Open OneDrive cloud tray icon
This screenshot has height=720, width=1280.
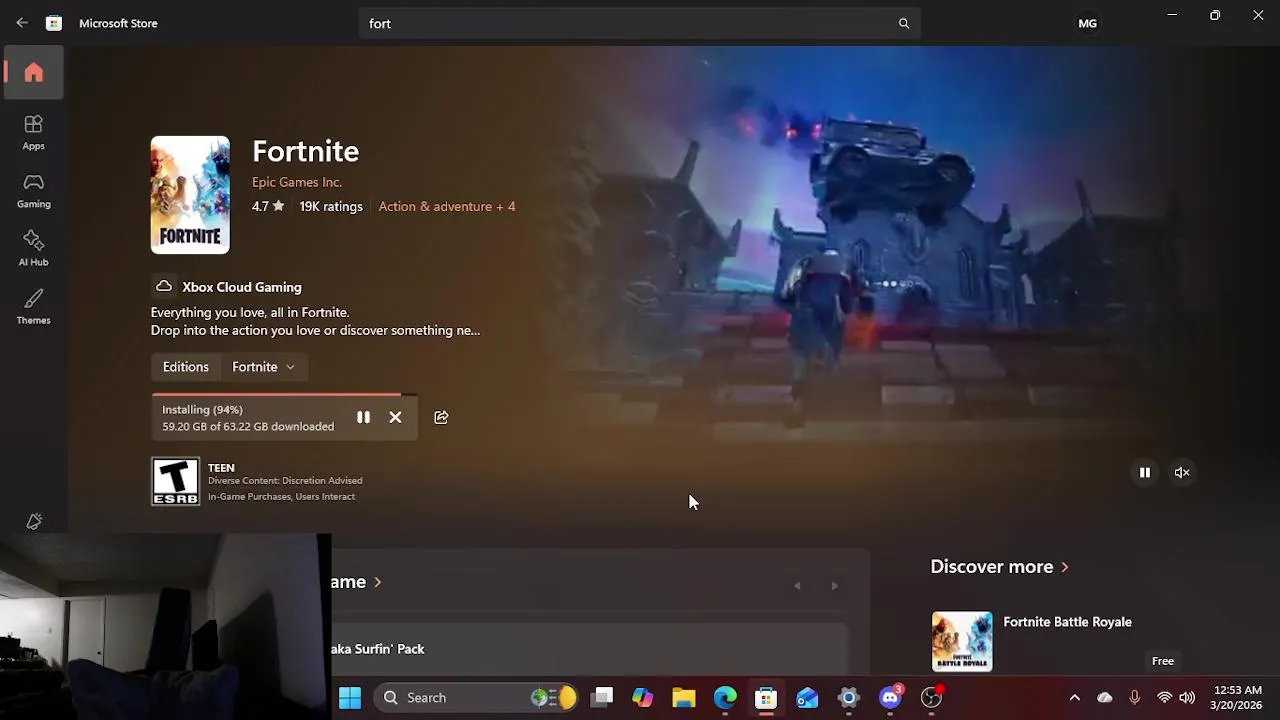click(x=1105, y=698)
